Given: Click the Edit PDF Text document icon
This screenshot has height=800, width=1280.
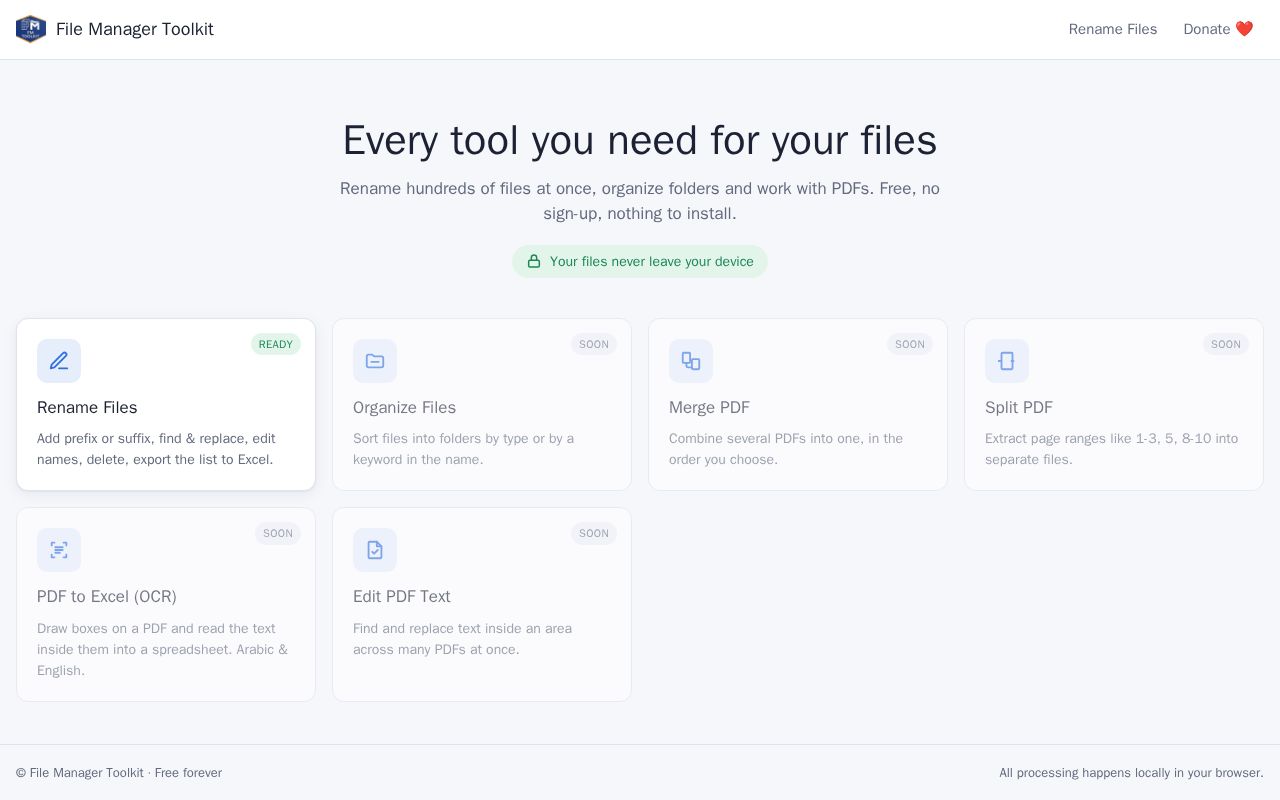Looking at the screenshot, I should pos(375,550).
